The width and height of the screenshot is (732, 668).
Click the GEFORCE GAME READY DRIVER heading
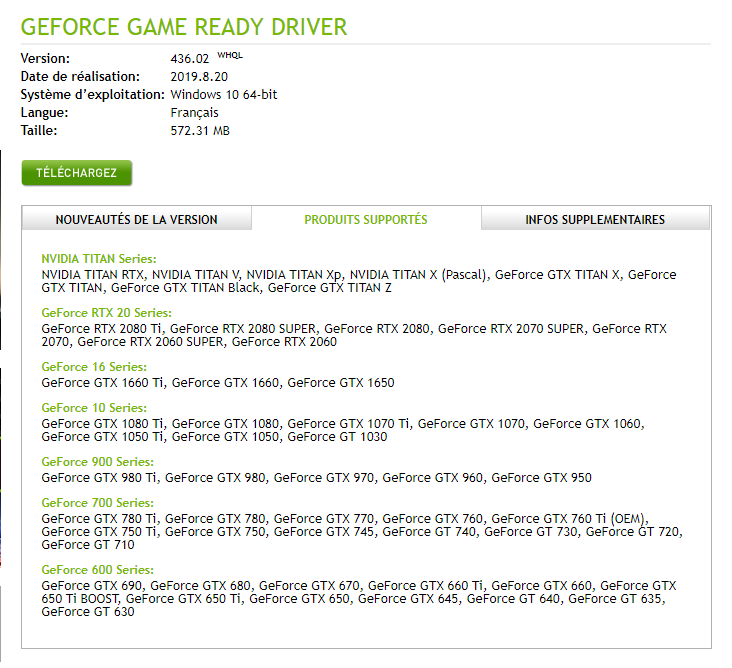point(184,27)
